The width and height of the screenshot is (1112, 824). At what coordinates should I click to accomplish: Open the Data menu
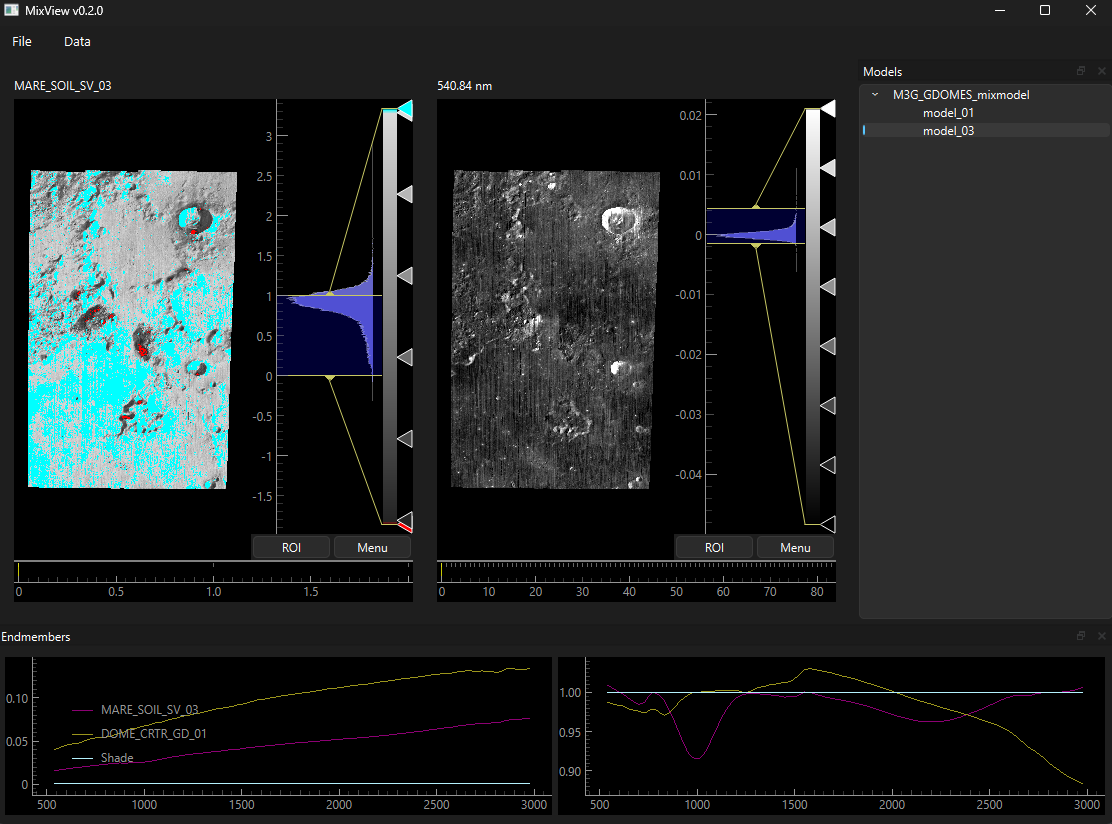click(77, 42)
